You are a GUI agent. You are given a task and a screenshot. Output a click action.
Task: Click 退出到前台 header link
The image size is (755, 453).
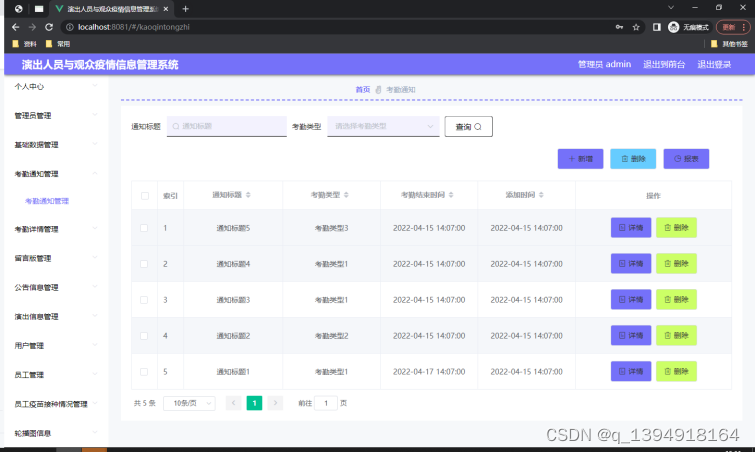(x=664, y=65)
